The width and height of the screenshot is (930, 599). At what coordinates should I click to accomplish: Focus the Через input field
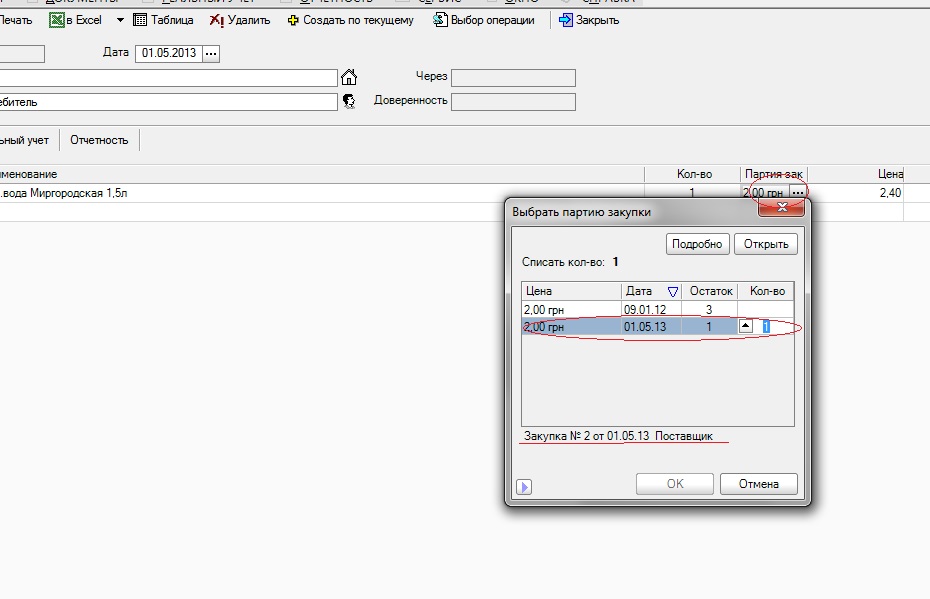[x=513, y=78]
